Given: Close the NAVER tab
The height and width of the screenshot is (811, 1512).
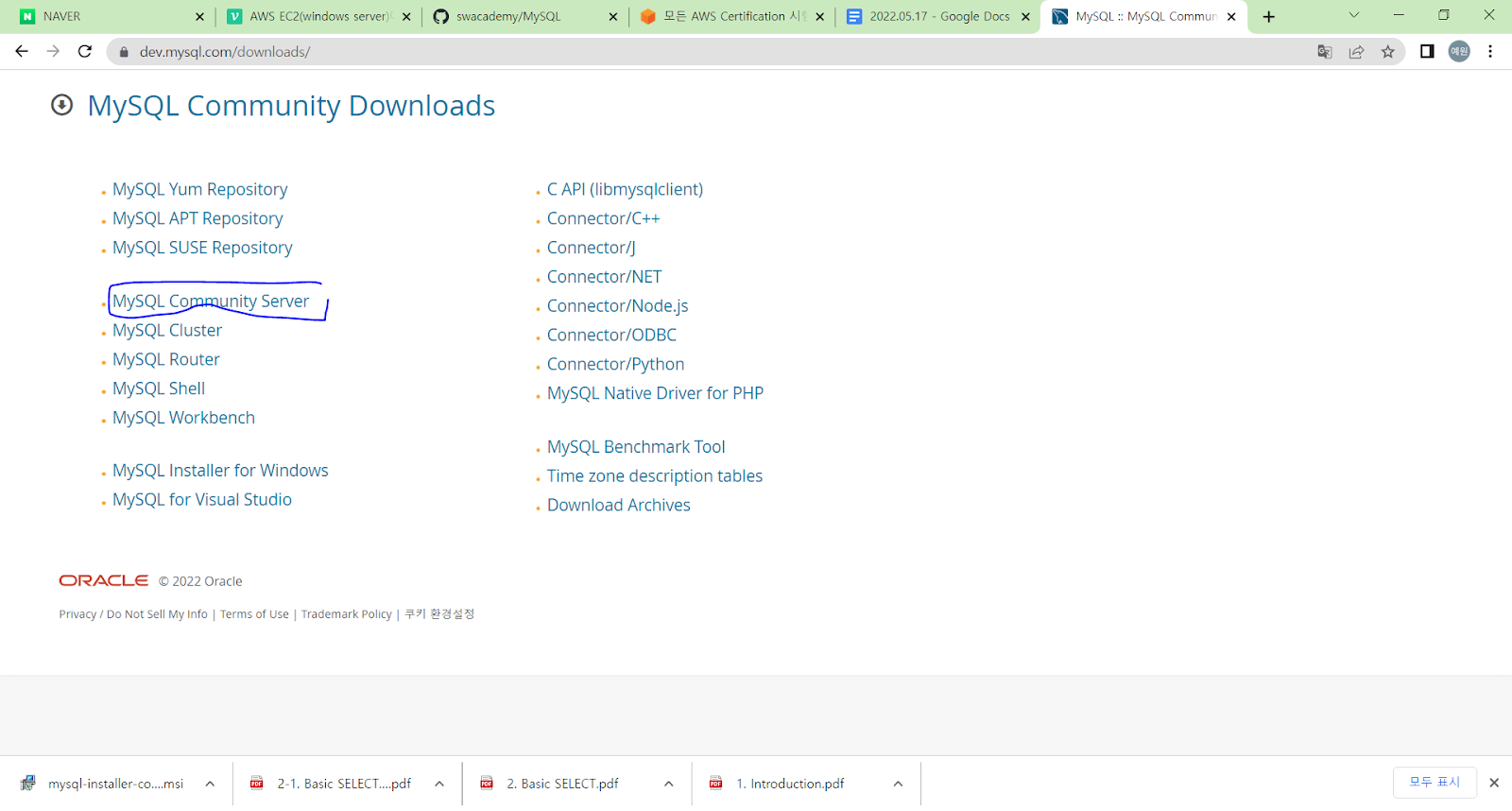Looking at the screenshot, I should 199,16.
